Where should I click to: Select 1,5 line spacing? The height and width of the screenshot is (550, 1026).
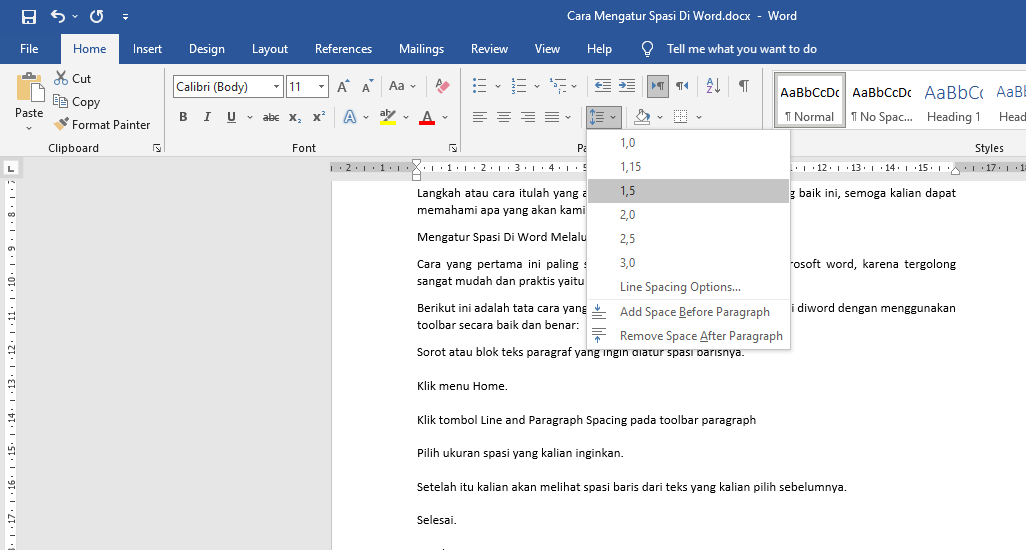(x=688, y=191)
